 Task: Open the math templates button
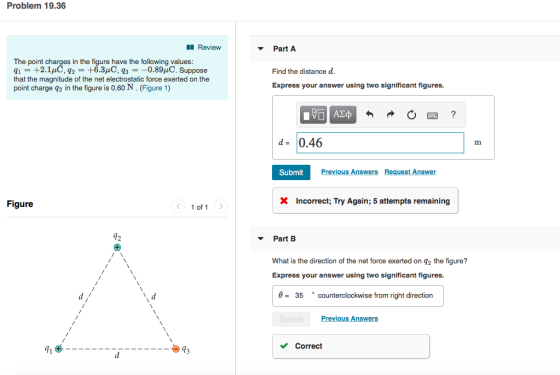pos(313,115)
